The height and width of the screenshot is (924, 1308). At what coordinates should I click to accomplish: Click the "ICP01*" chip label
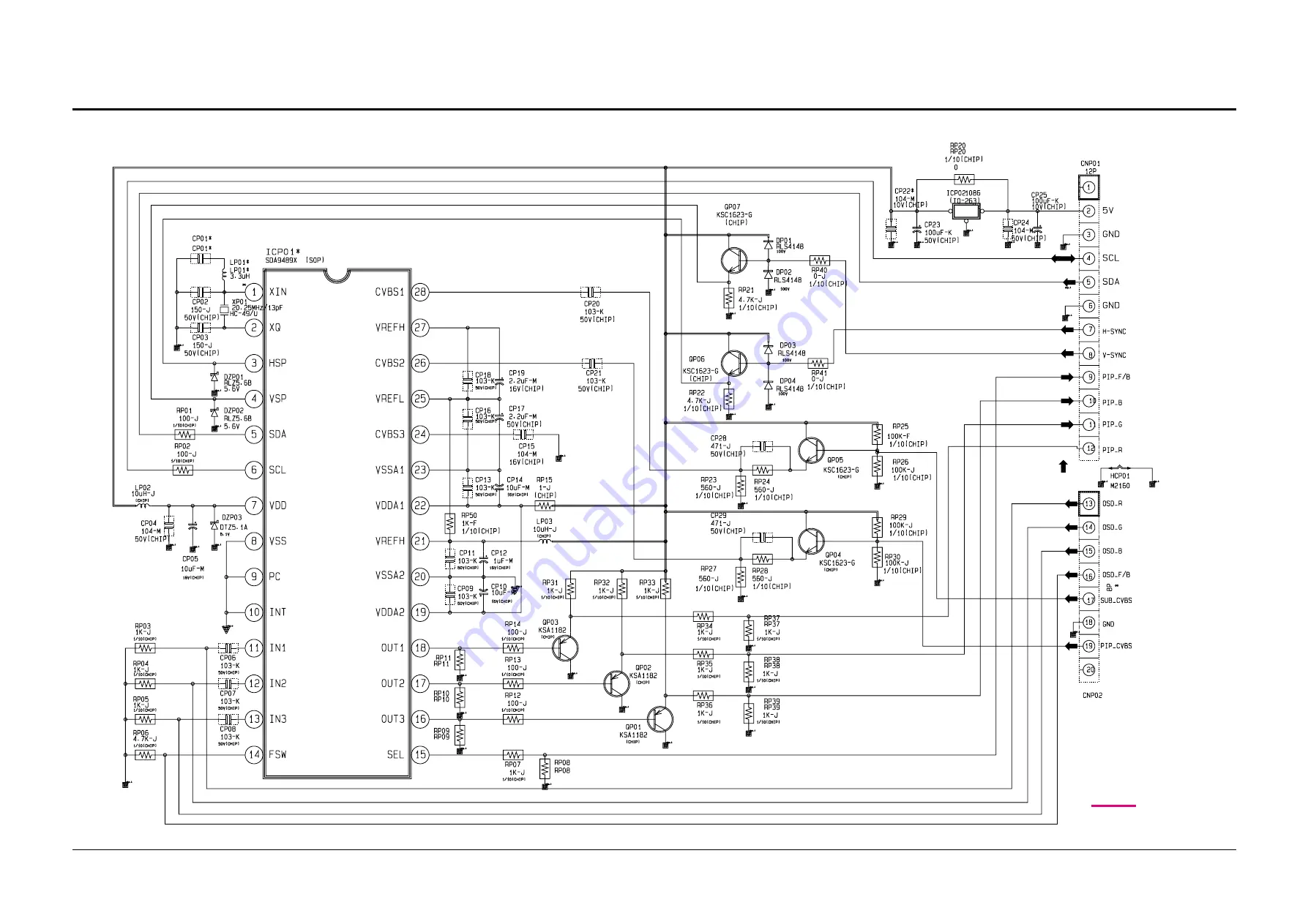point(283,252)
